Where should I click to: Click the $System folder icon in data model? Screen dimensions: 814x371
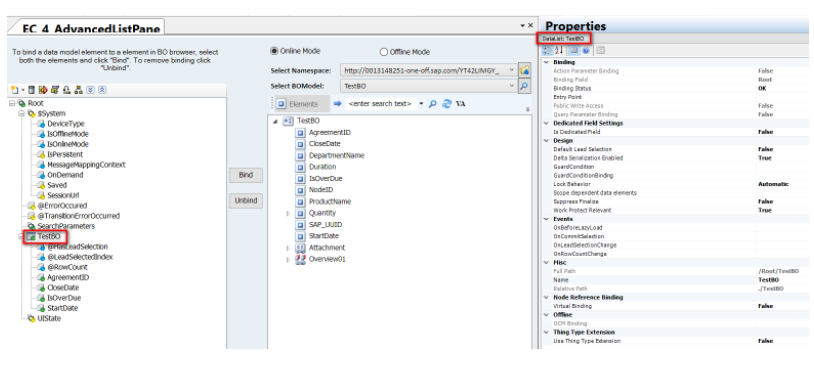(x=31, y=113)
